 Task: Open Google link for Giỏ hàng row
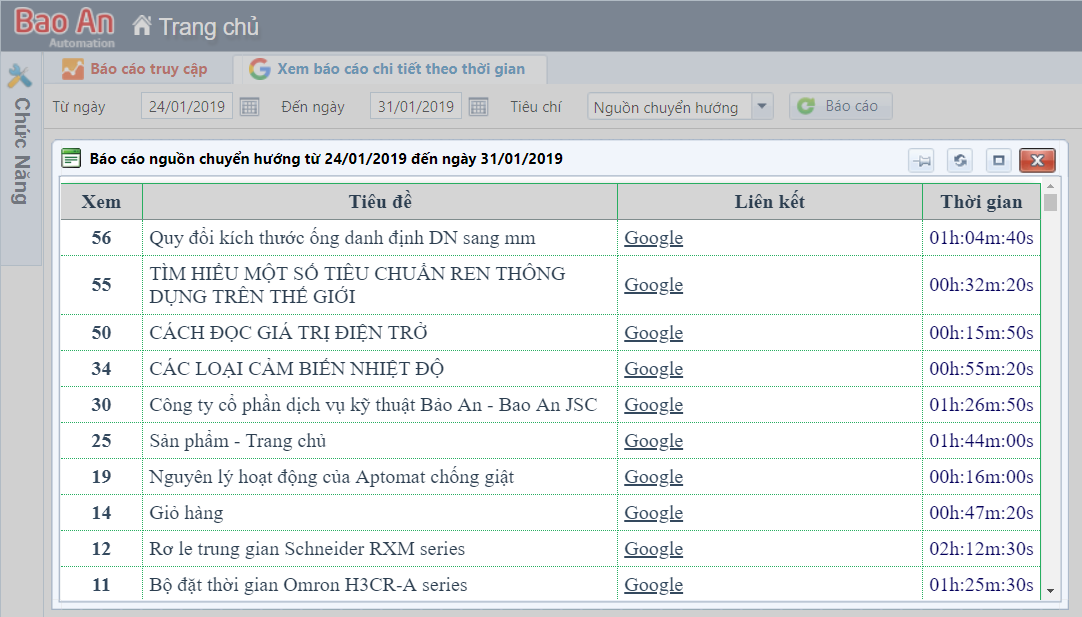tap(653, 513)
